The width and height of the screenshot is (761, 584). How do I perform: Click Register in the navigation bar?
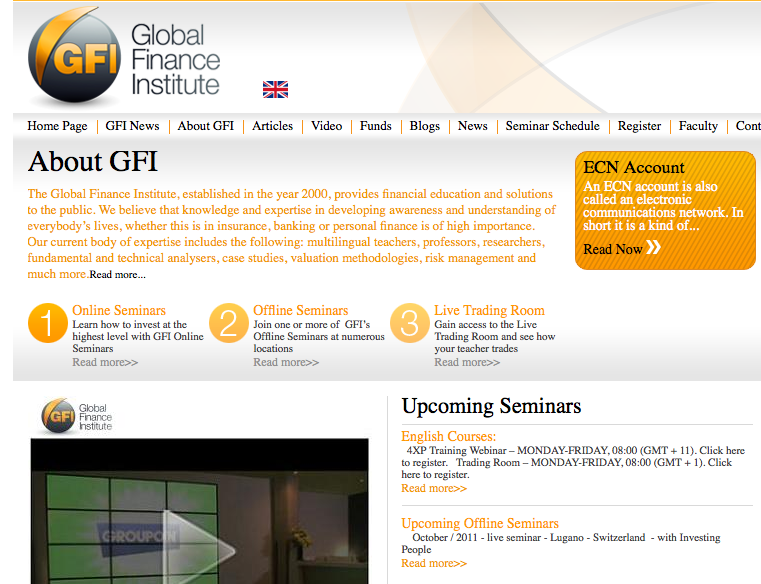(639, 126)
